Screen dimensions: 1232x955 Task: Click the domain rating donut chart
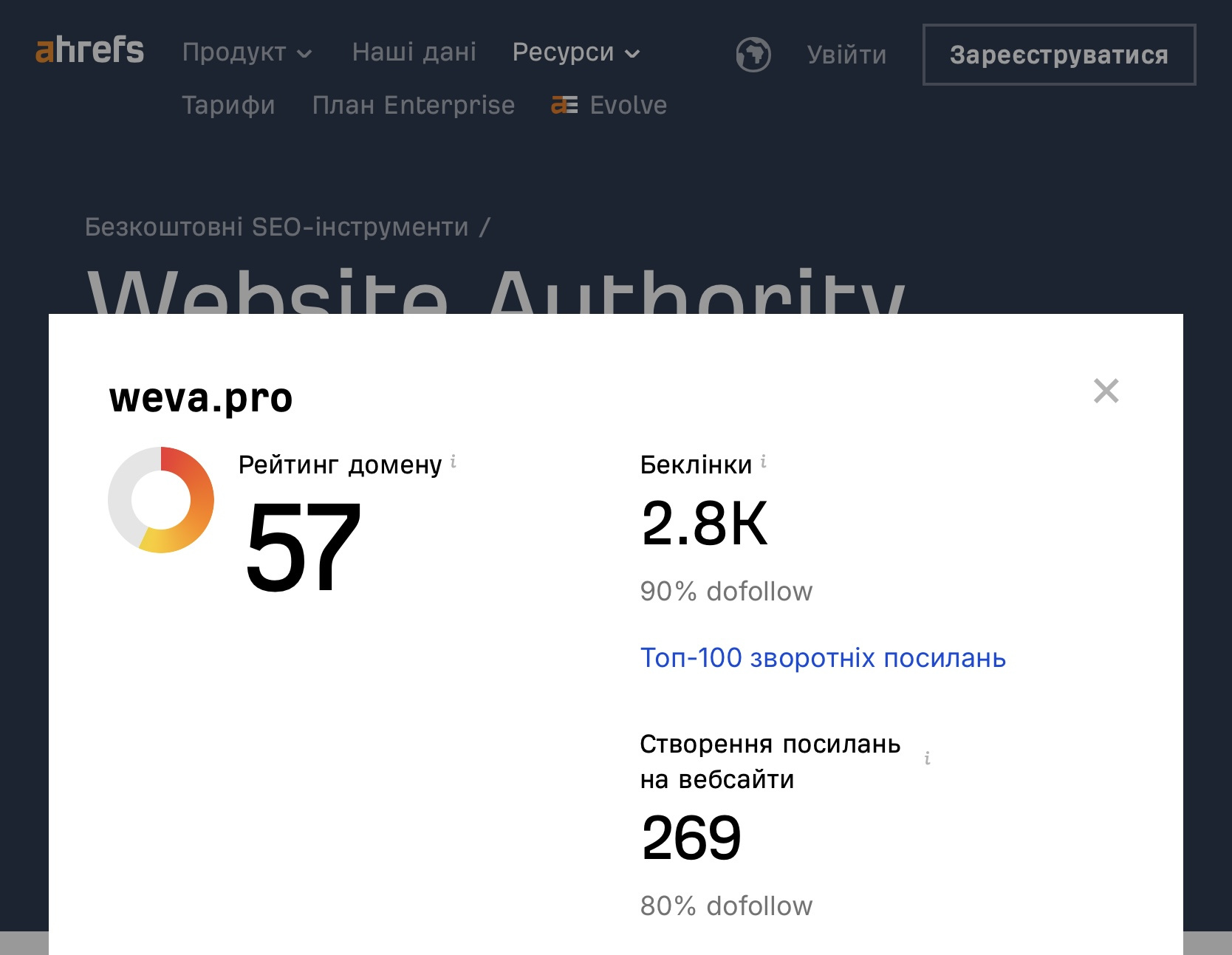coord(161,500)
